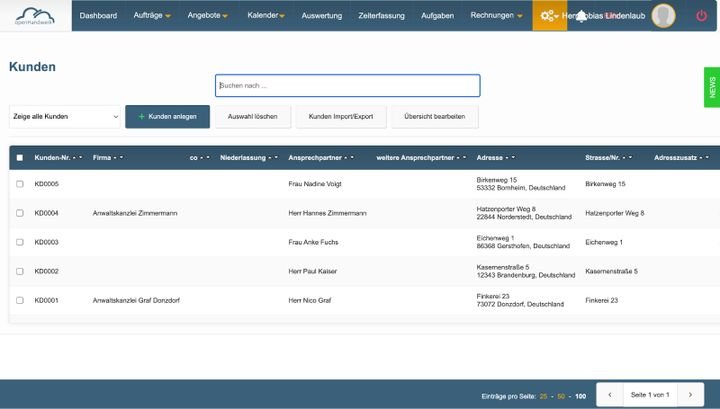Image resolution: width=720 pixels, height=409 pixels.
Task: Click the openHandwerk cloud logo
Action: pos(35,16)
